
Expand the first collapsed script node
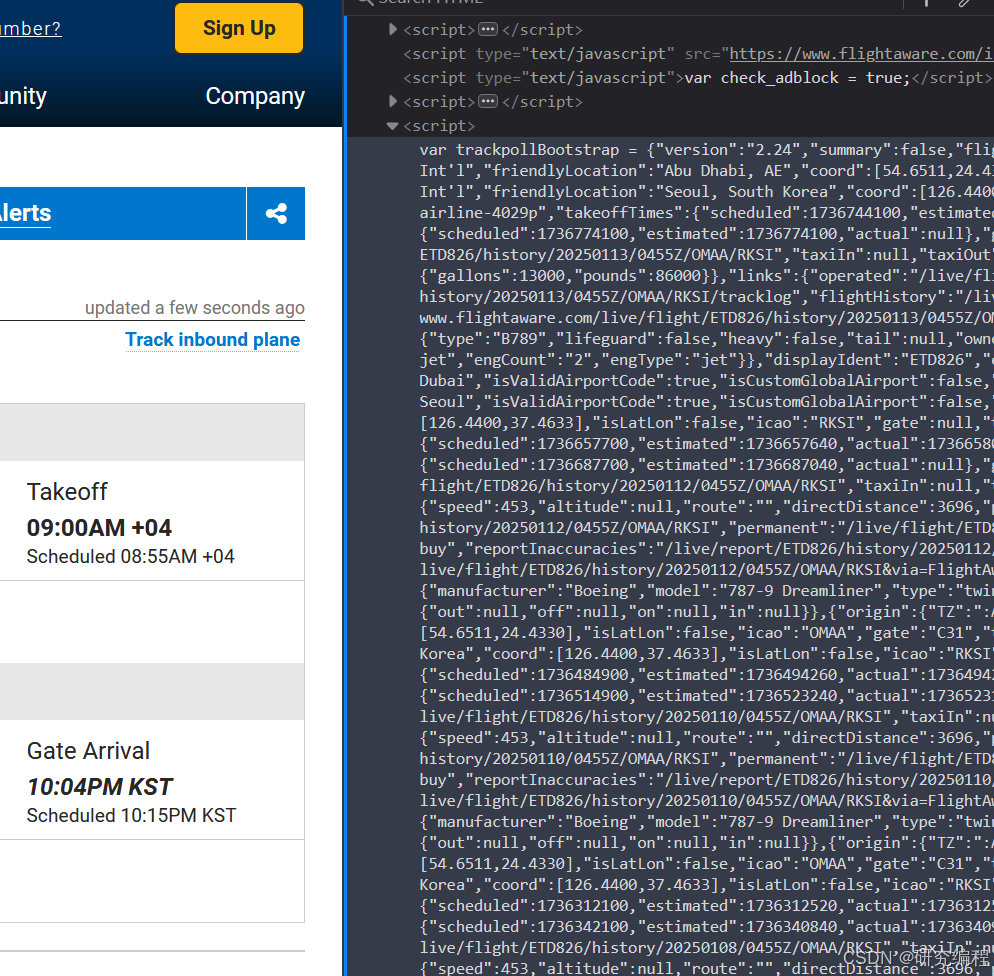pos(392,29)
